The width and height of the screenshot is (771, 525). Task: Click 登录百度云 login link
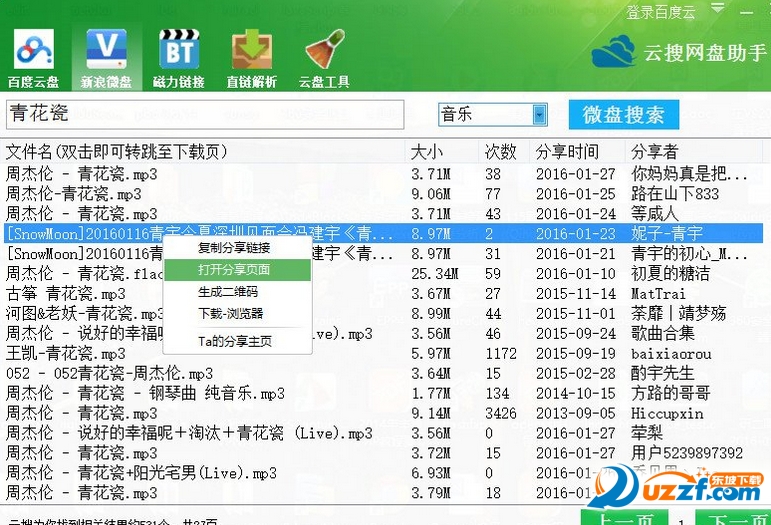pos(660,12)
